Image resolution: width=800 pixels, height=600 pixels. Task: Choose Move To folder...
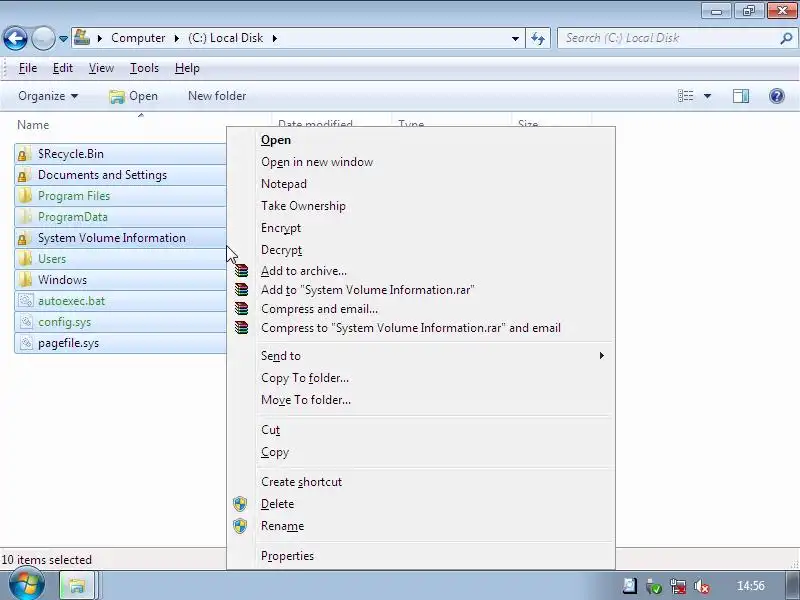point(421,400)
